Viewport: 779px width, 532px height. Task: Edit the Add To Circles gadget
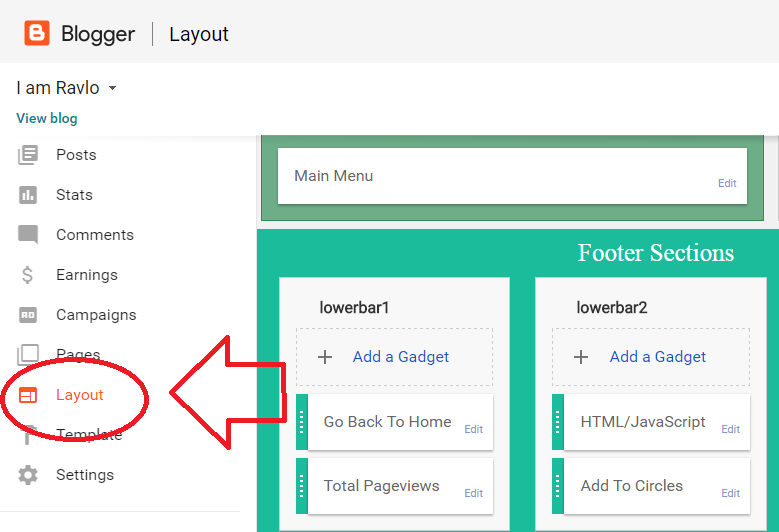[x=730, y=493]
